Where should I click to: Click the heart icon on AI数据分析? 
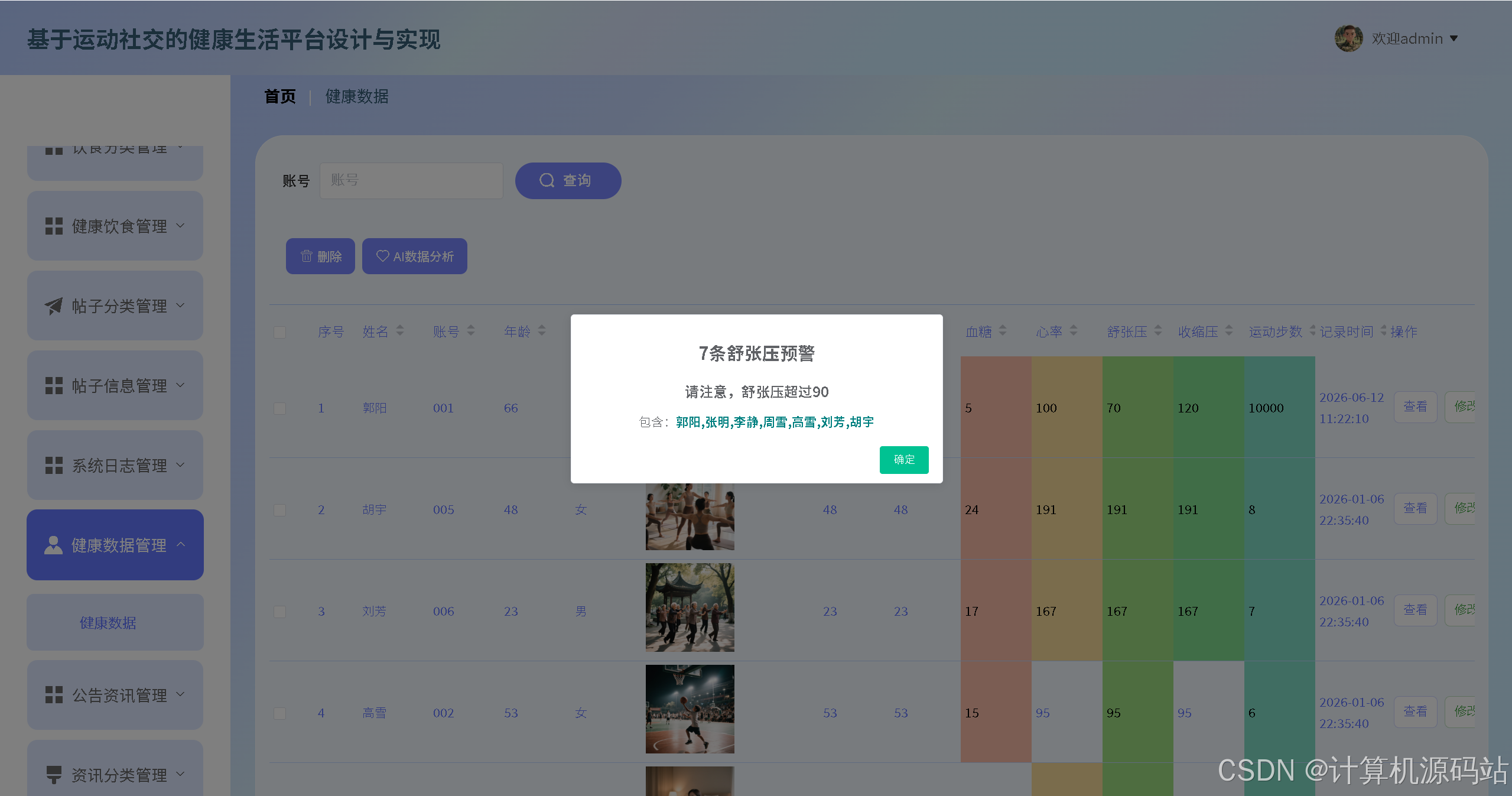(x=382, y=256)
